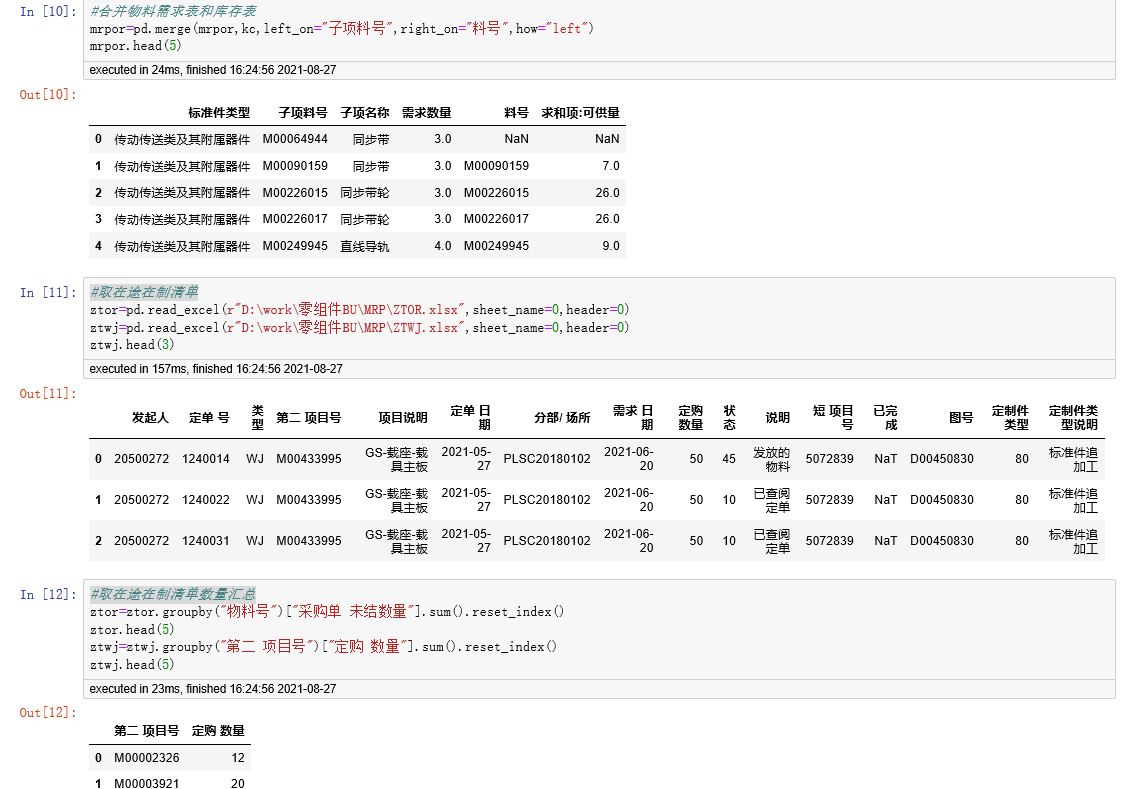The image size is (1137, 789).
Task: Click the '求和项:可供量' column header
Action: point(580,113)
